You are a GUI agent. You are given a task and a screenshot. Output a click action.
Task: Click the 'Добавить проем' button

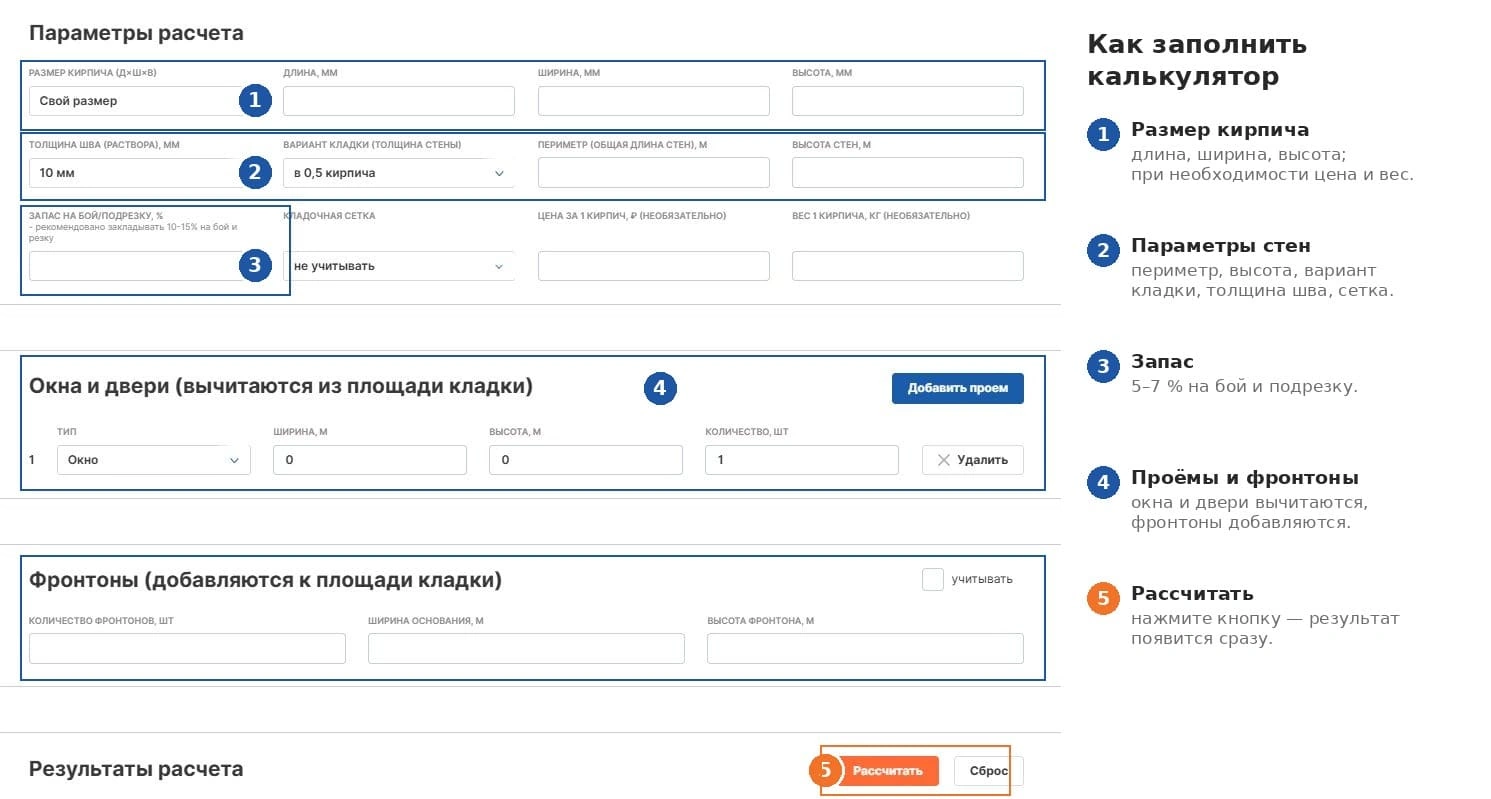[958, 388]
